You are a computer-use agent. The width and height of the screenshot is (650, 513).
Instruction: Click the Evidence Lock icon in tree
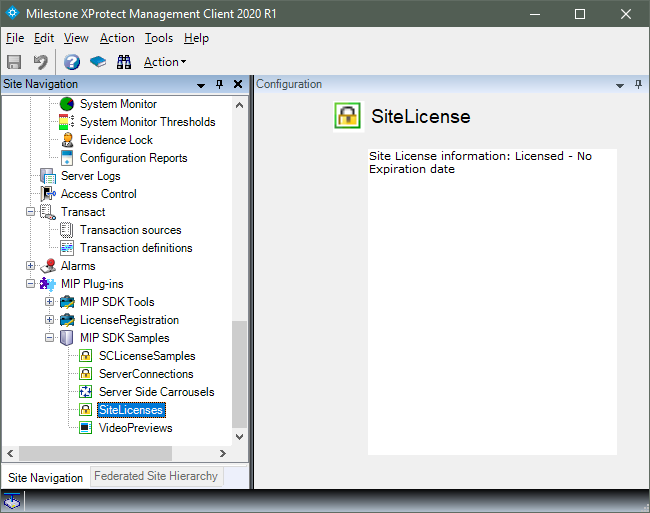67,140
